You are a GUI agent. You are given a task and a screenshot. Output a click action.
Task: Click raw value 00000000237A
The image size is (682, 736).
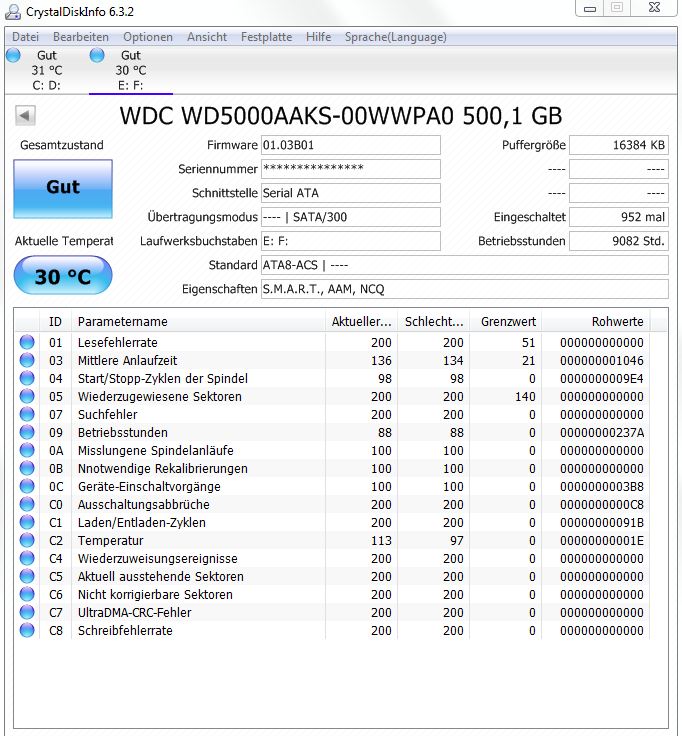click(602, 433)
